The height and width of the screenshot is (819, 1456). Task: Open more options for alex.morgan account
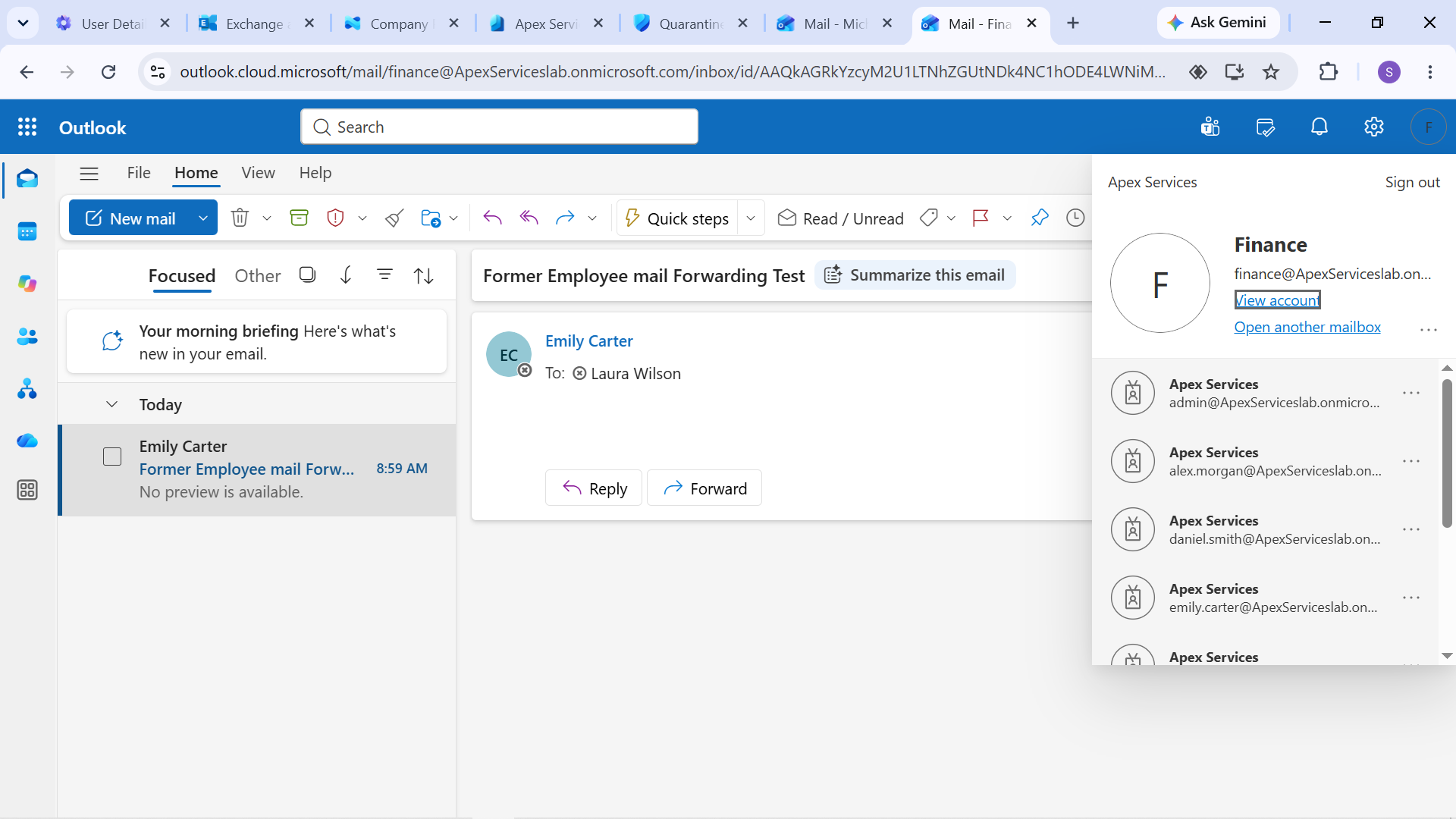coord(1411,461)
